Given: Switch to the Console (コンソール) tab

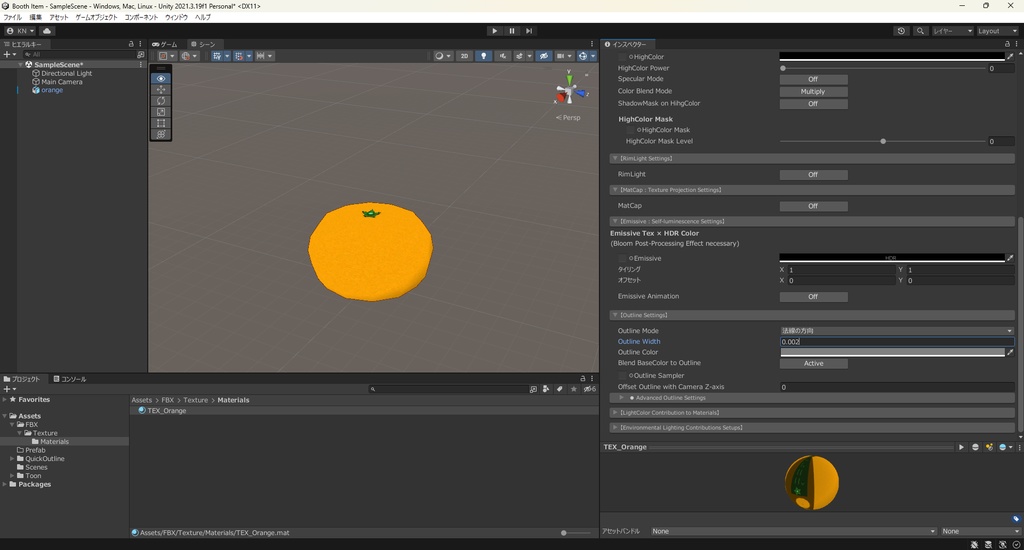Looking at the screenshot, I should pos(70,379).
